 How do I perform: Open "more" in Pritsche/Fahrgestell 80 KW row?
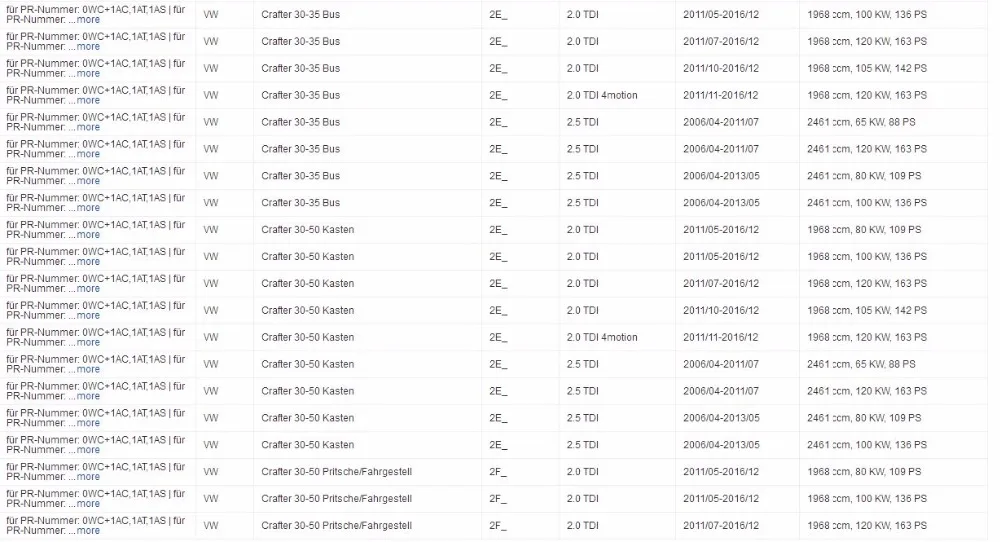click(x=88, y=477)
